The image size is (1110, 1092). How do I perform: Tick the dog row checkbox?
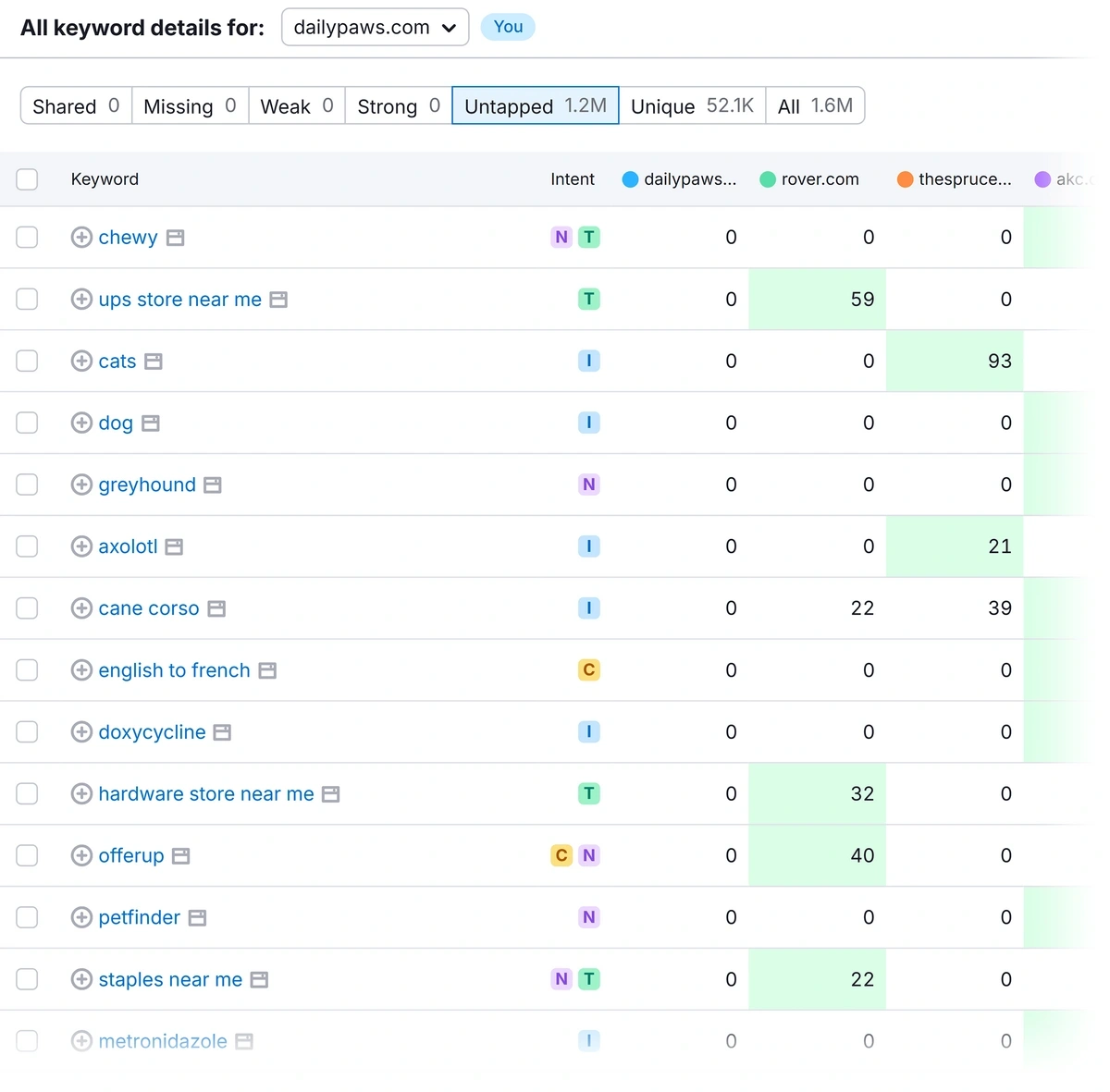[x=27, y=423]
